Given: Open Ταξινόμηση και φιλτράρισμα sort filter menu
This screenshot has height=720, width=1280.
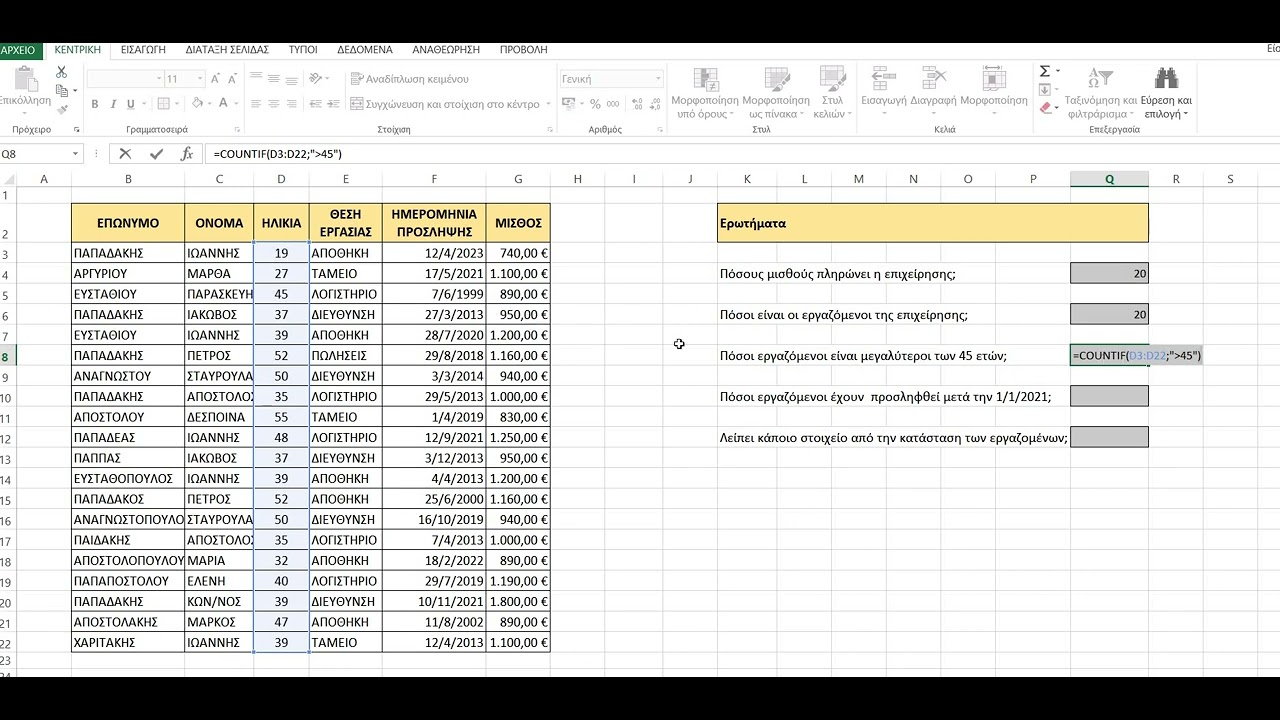Looking at the screenshot, I should [x=1101, y=93].
